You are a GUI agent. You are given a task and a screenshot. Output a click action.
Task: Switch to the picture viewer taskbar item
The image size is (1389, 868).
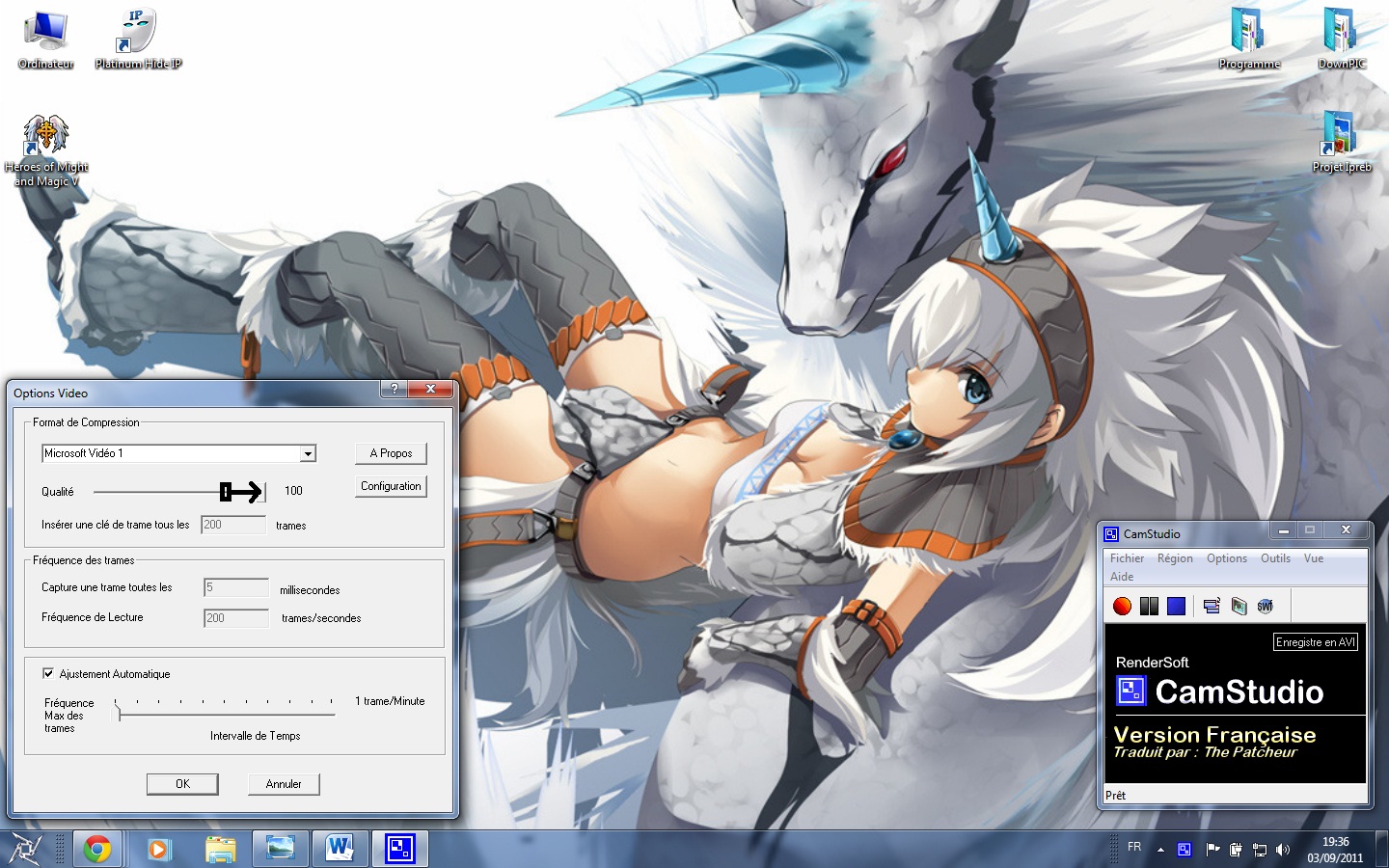click(x=281, y=849)
